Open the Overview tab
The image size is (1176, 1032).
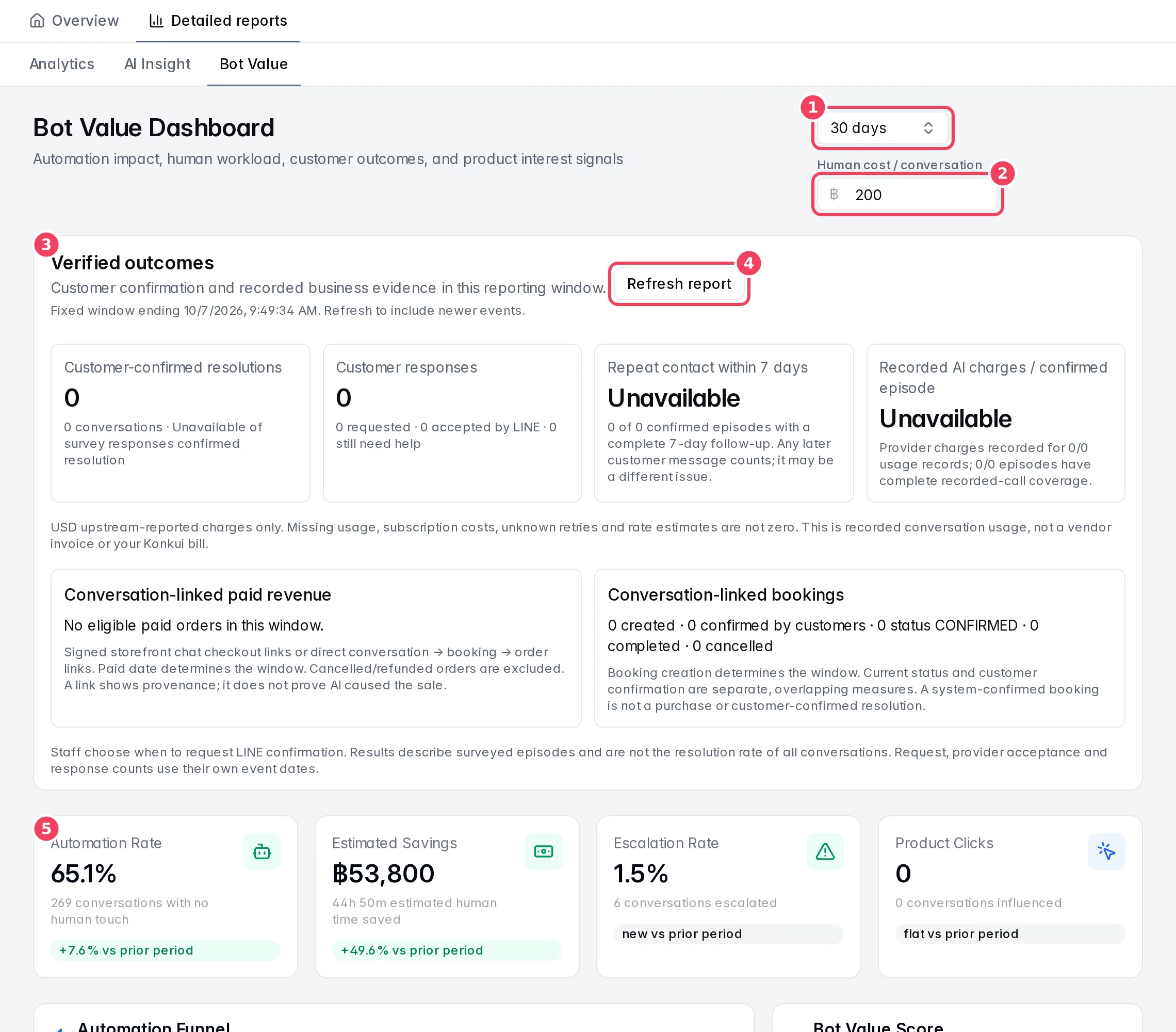point(74,21)
